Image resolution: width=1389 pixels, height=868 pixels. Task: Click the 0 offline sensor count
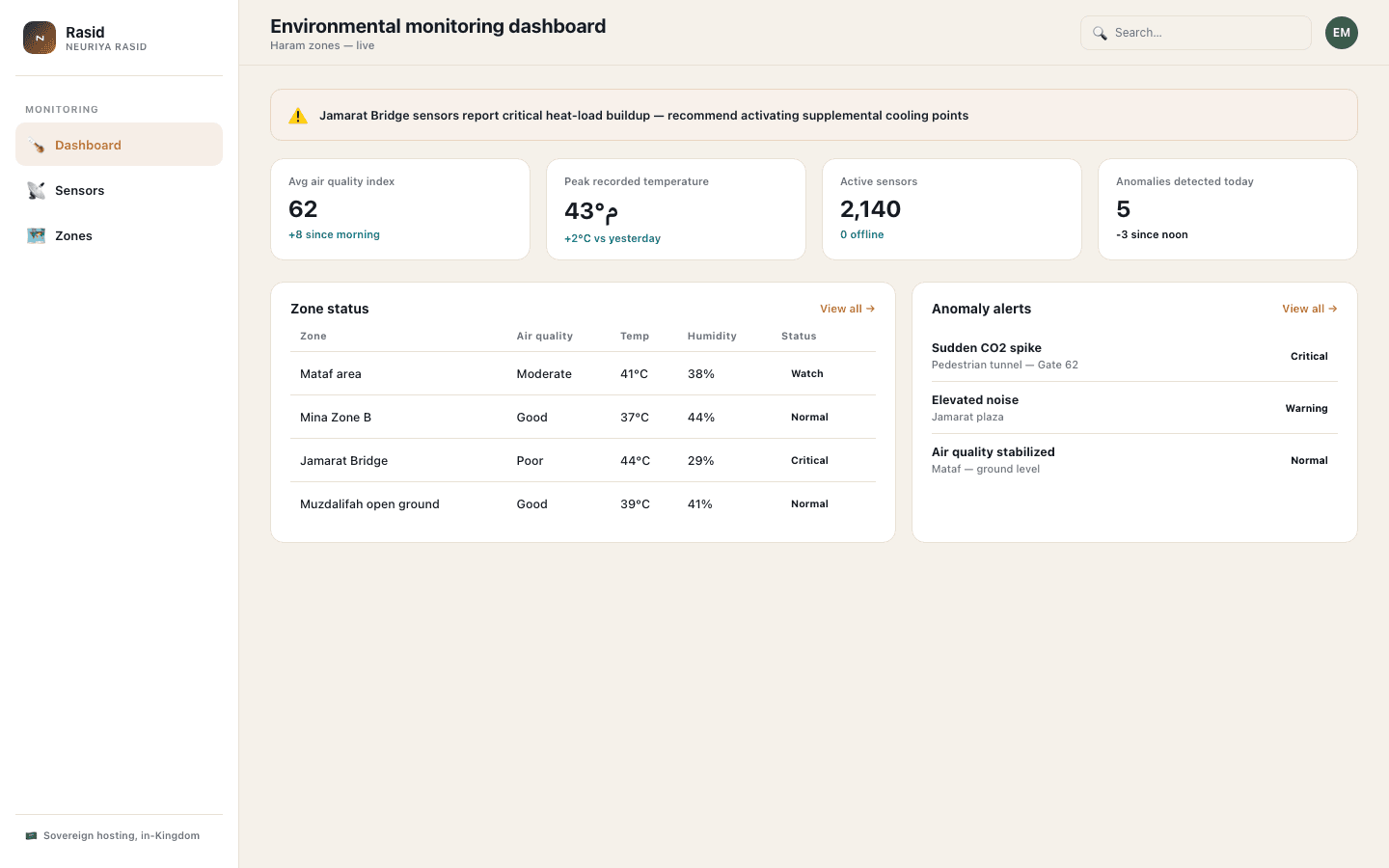(862, 234)
